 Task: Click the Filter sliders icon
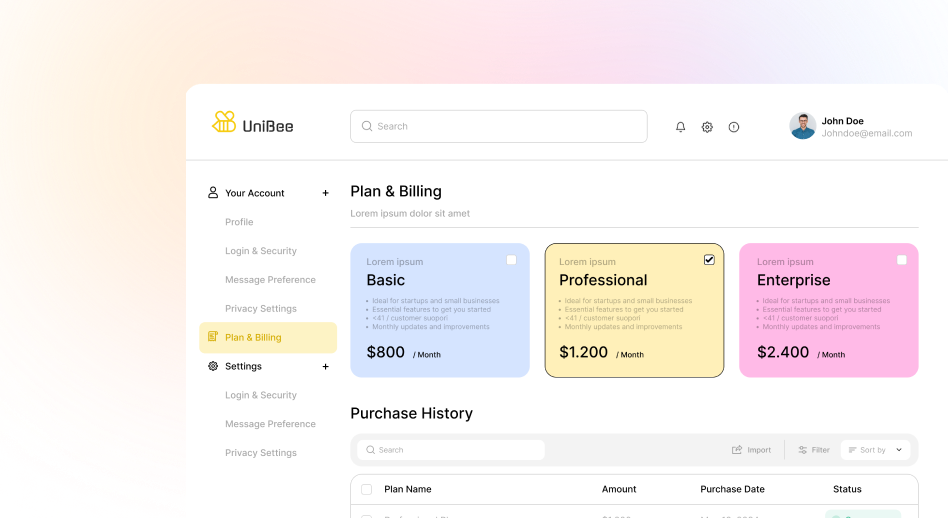(x=802, y=450)
